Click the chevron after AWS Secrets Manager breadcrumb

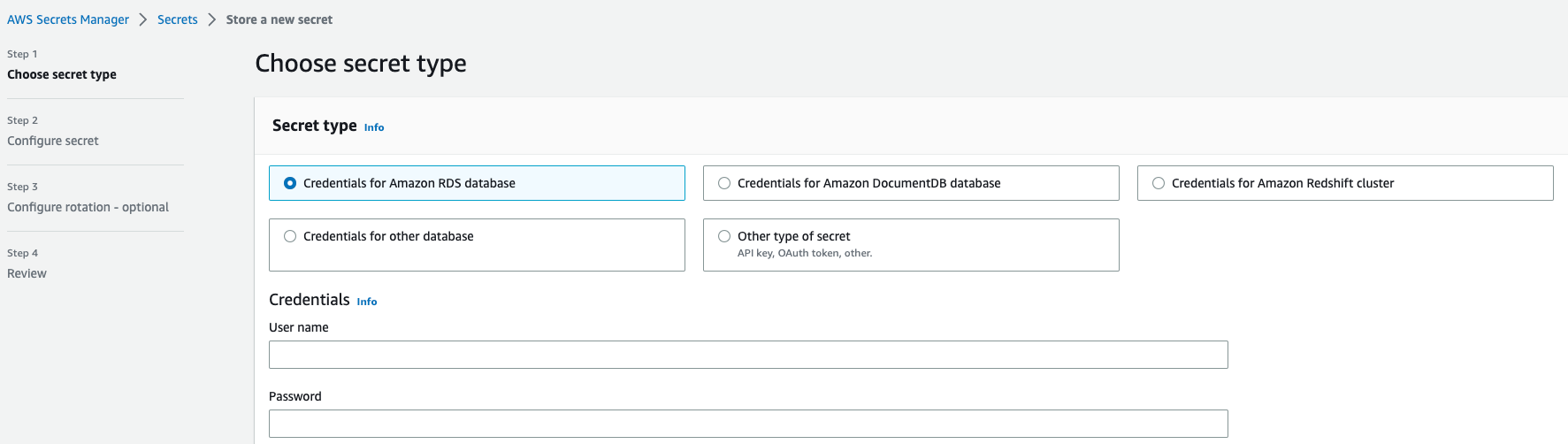coord(143,19)
